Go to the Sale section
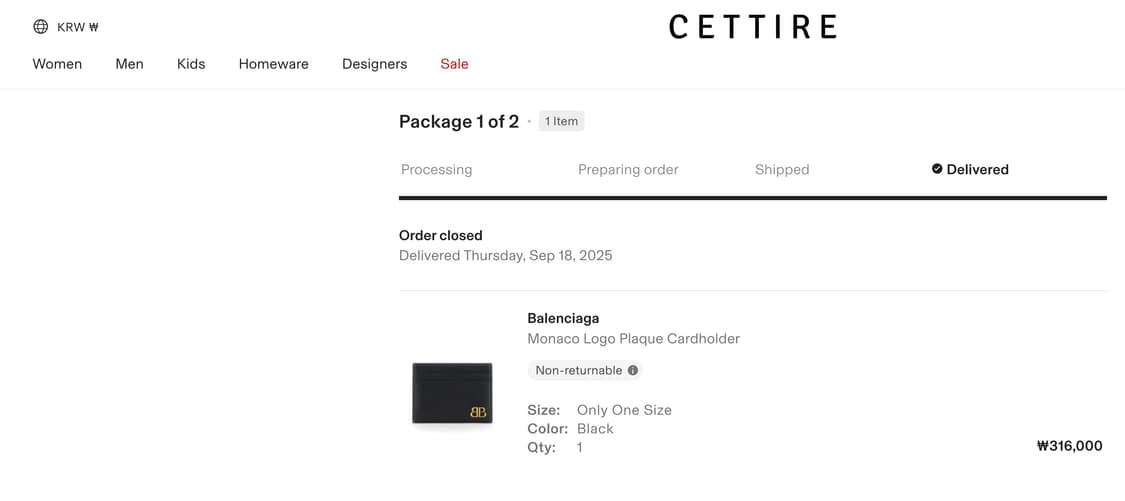Viewport: 1125px width, 501px height. pyautogui.click(x=454, y=64)
